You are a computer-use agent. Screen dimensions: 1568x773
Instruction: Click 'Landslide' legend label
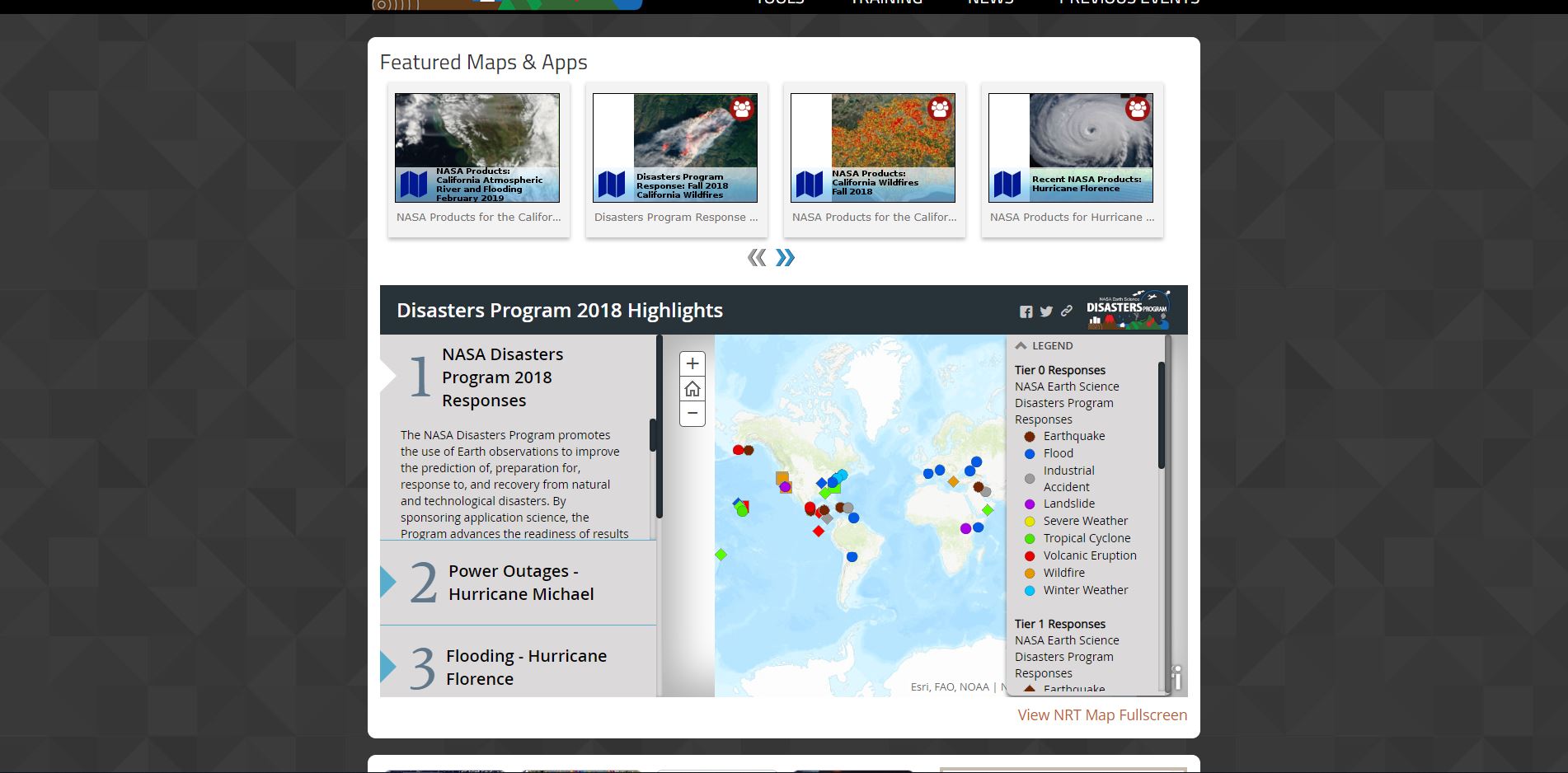pyautogui.click(x=1069, y=504)
